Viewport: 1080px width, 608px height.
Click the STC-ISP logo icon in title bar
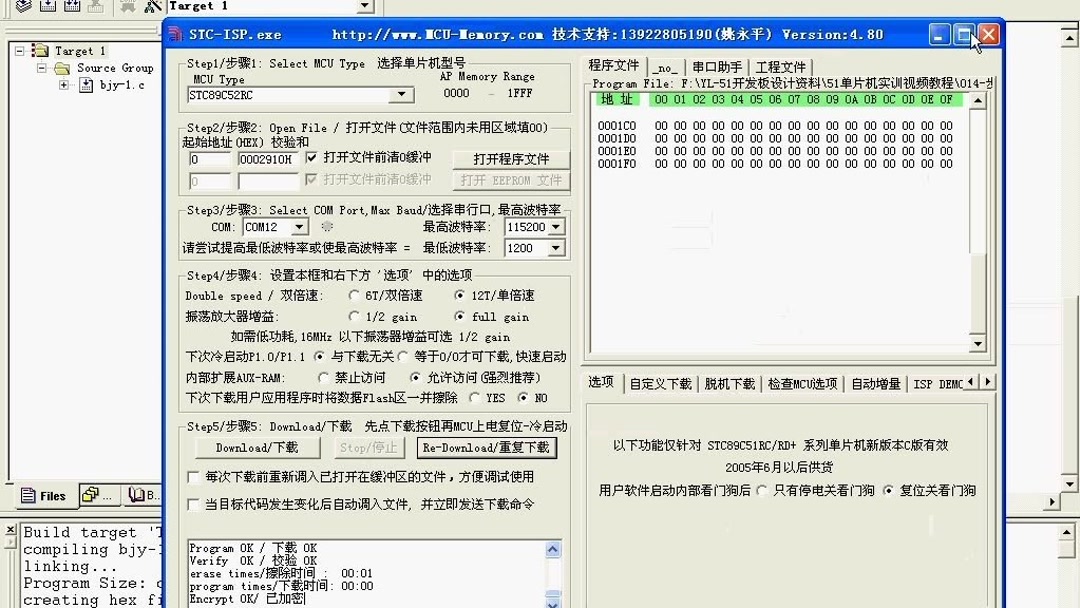(178, 34)
